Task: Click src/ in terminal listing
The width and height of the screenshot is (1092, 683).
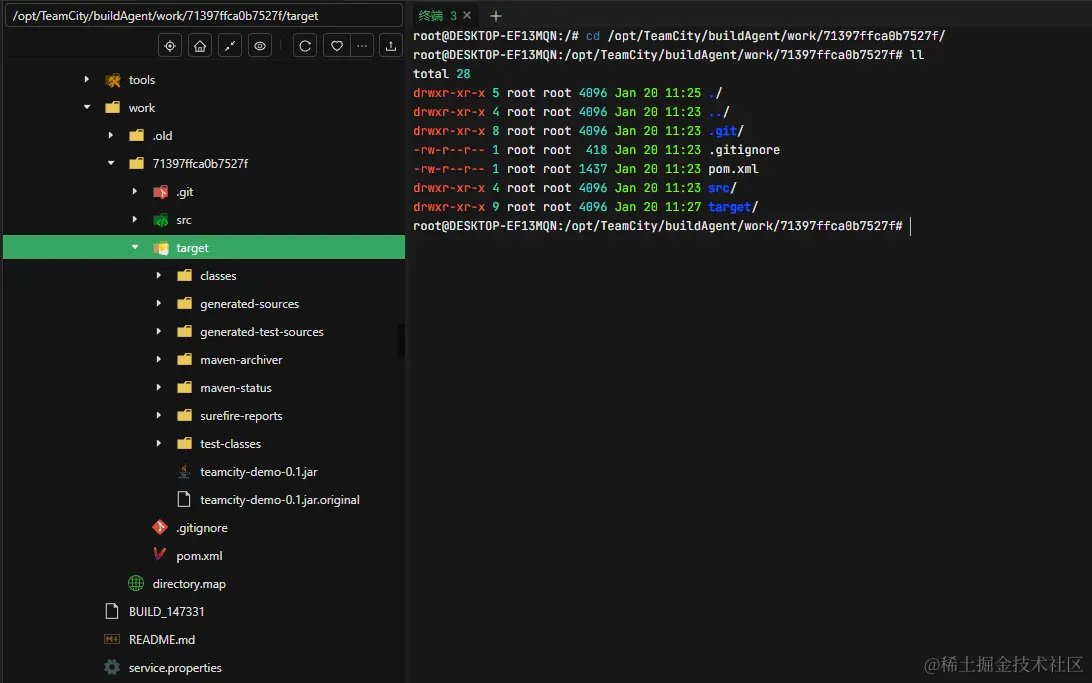Action: 722,188
